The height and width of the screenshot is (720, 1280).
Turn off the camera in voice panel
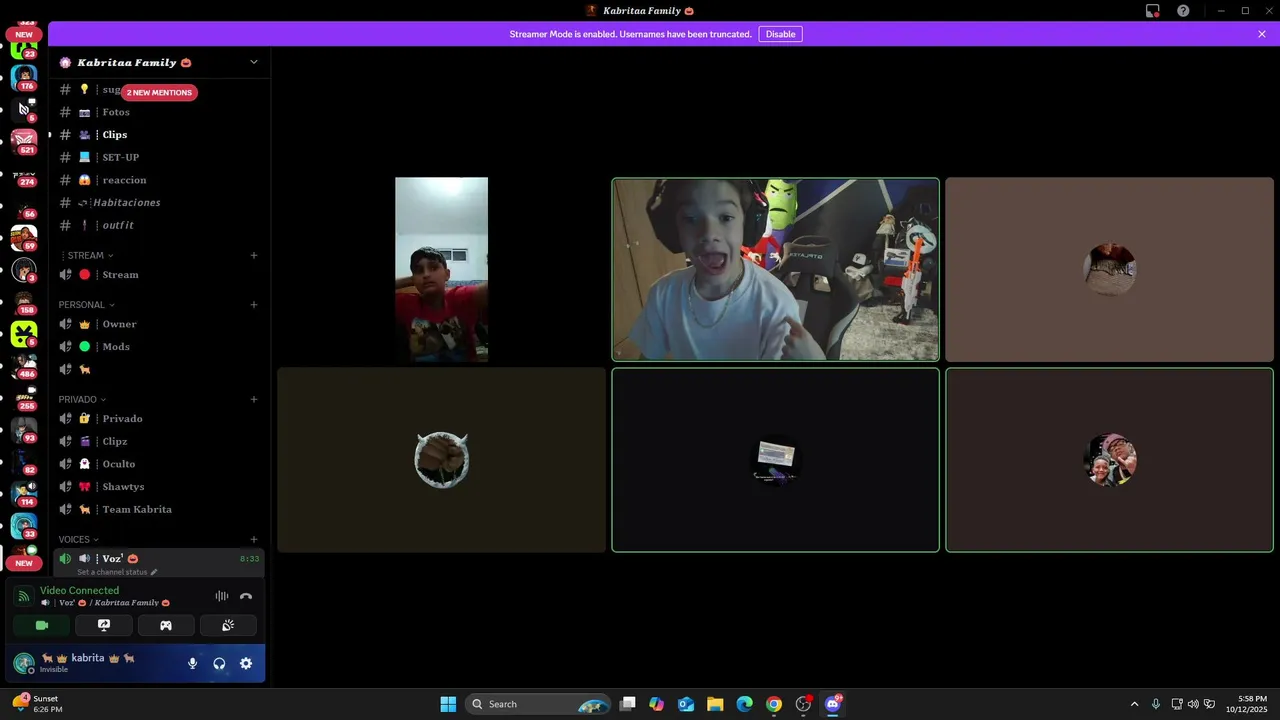pyautogui.click(x=42, y=625)
